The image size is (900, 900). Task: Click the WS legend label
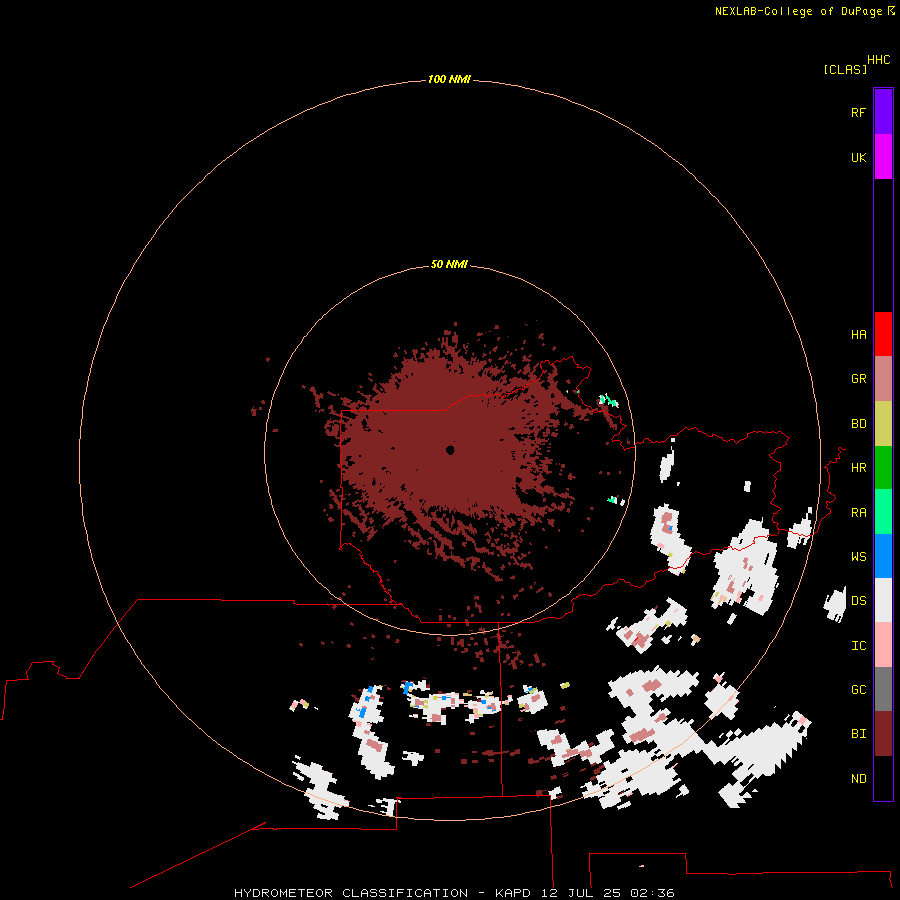click(858, 557)
